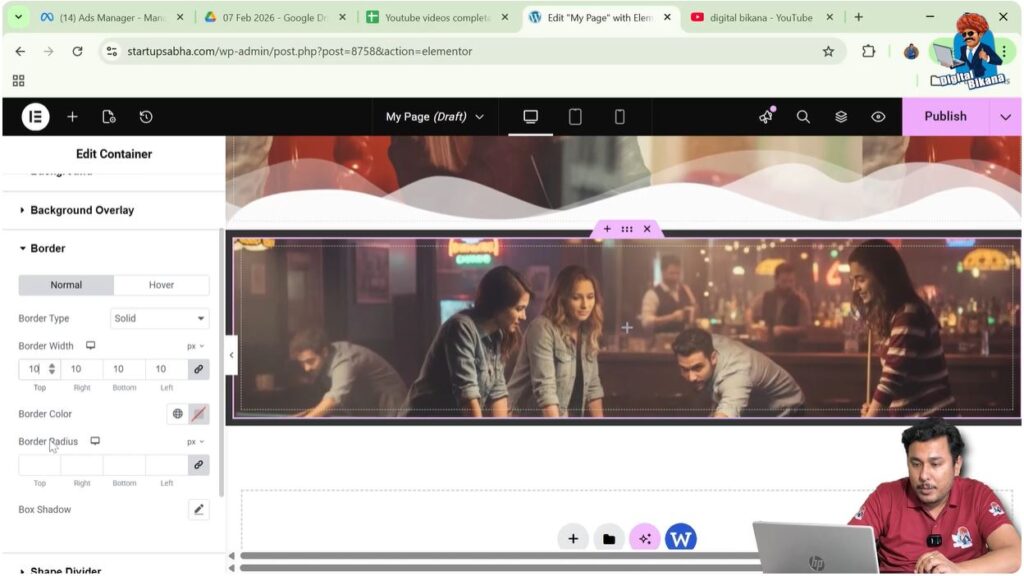This screenshot has height=576, width=1024.
Task: Select the Hover border state tab
Action: pyautogui.click(x=161, y=285)
